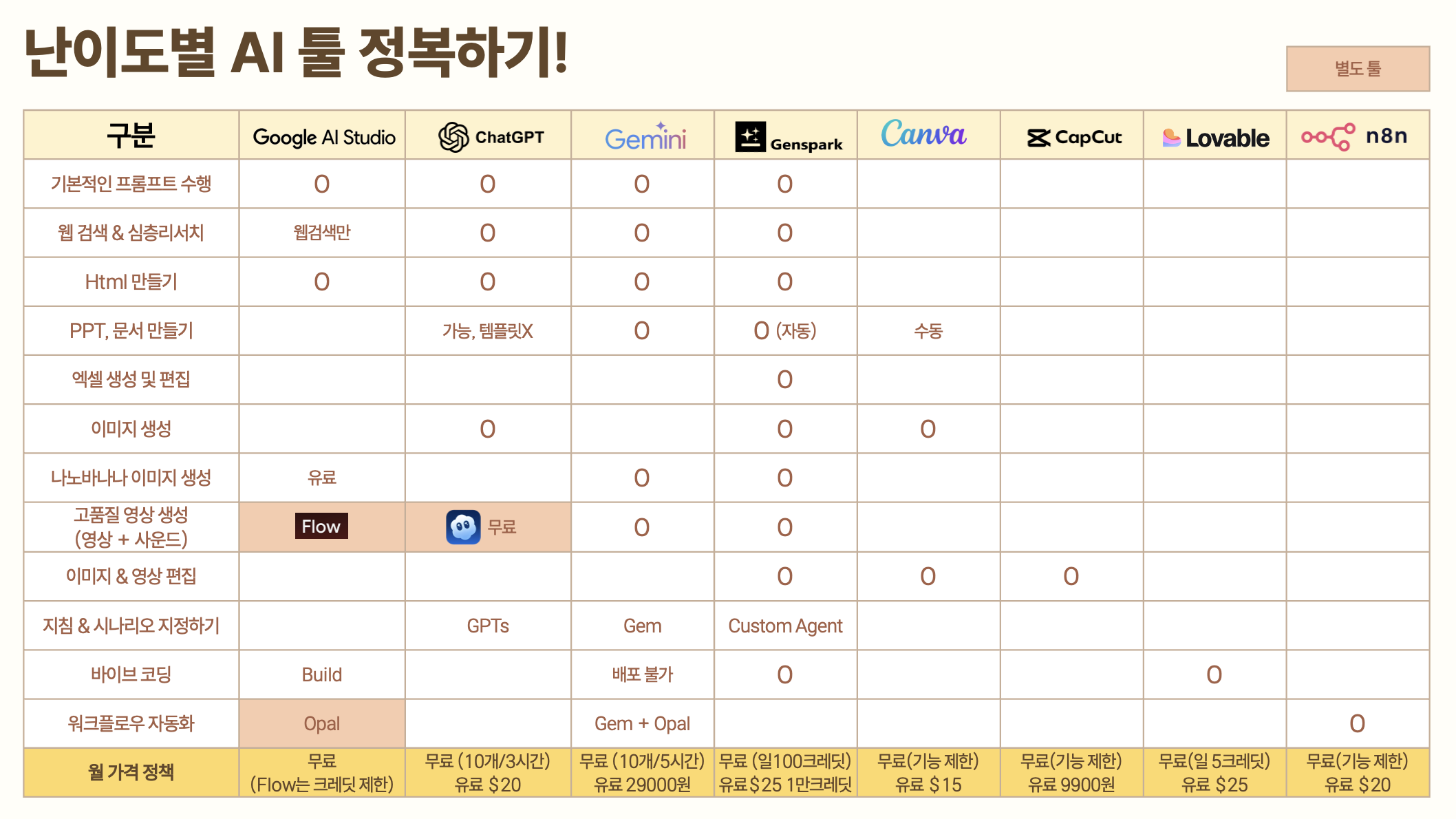
Task: Click the GPTs cell text
Action: [x=488, y=626]
